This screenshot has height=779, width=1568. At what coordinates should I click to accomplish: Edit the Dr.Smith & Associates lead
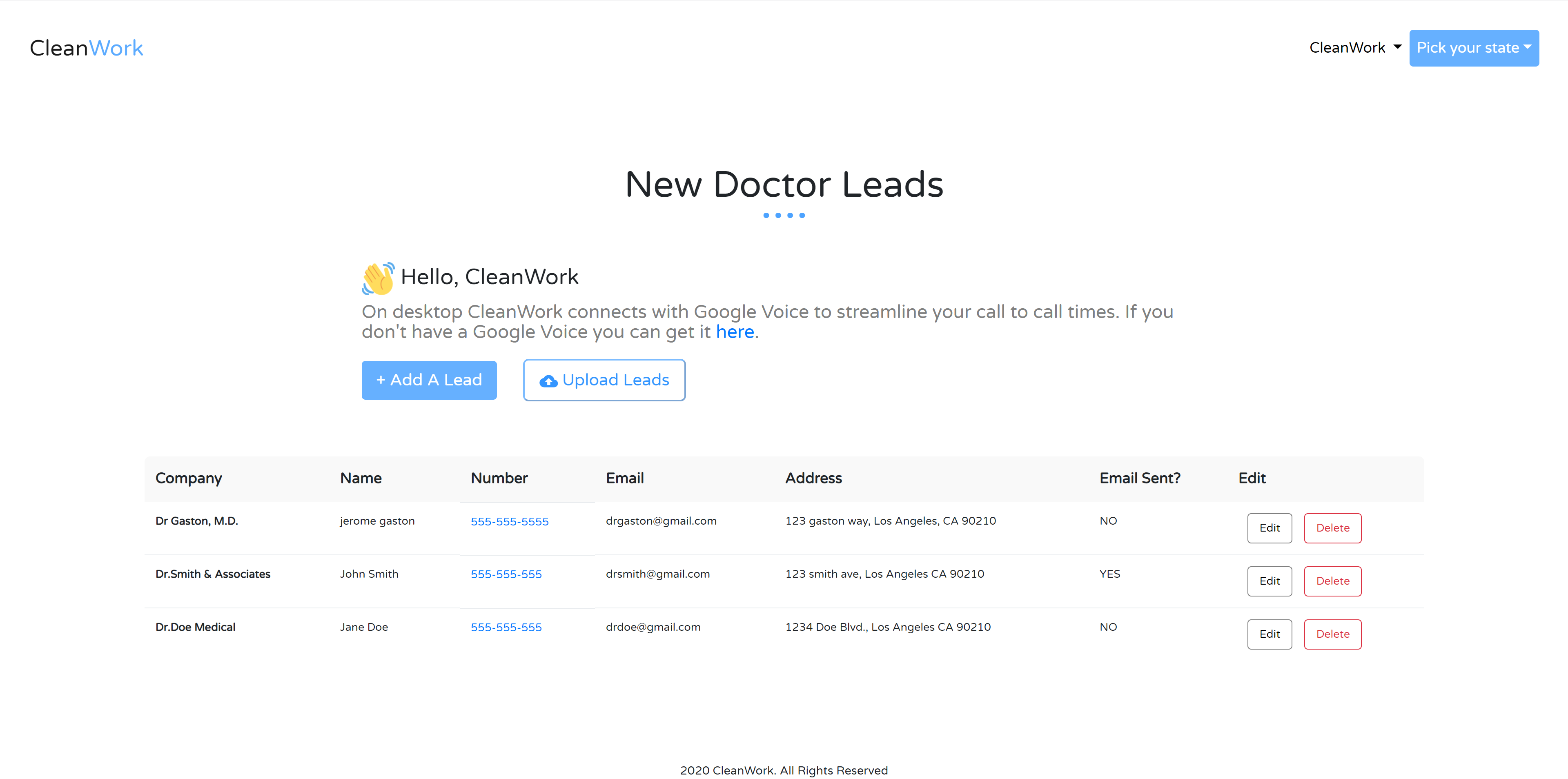(x=1269, y=581)
